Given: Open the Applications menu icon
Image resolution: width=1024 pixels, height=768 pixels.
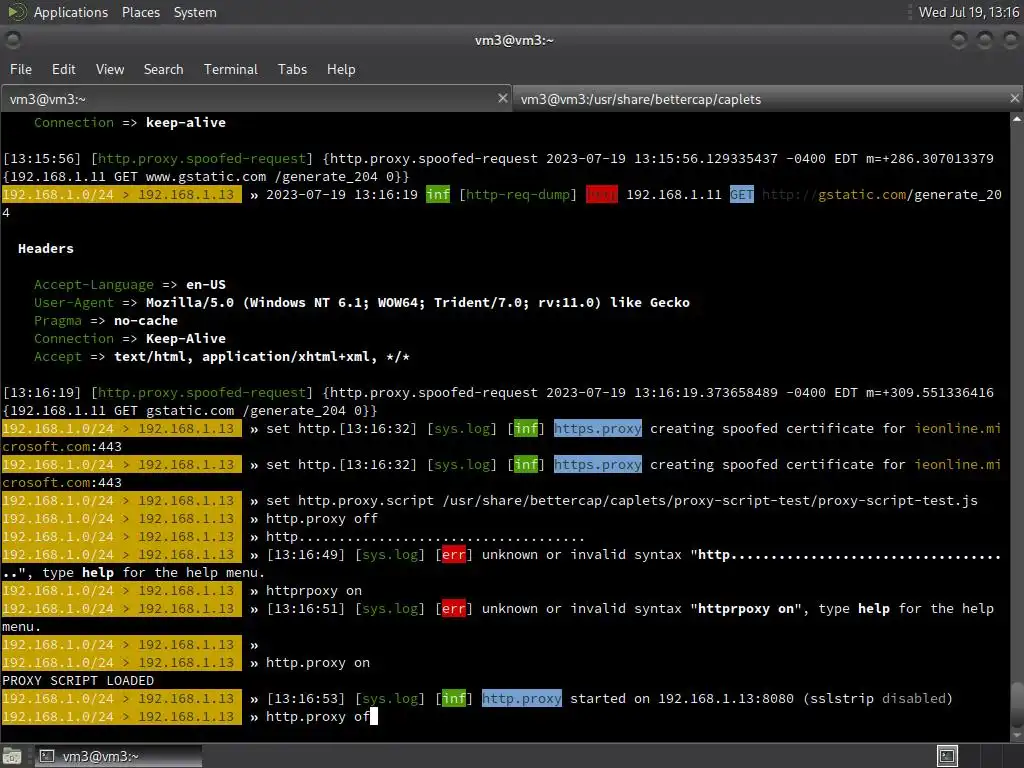Looking at the screenshot, I should pos(16,12).
